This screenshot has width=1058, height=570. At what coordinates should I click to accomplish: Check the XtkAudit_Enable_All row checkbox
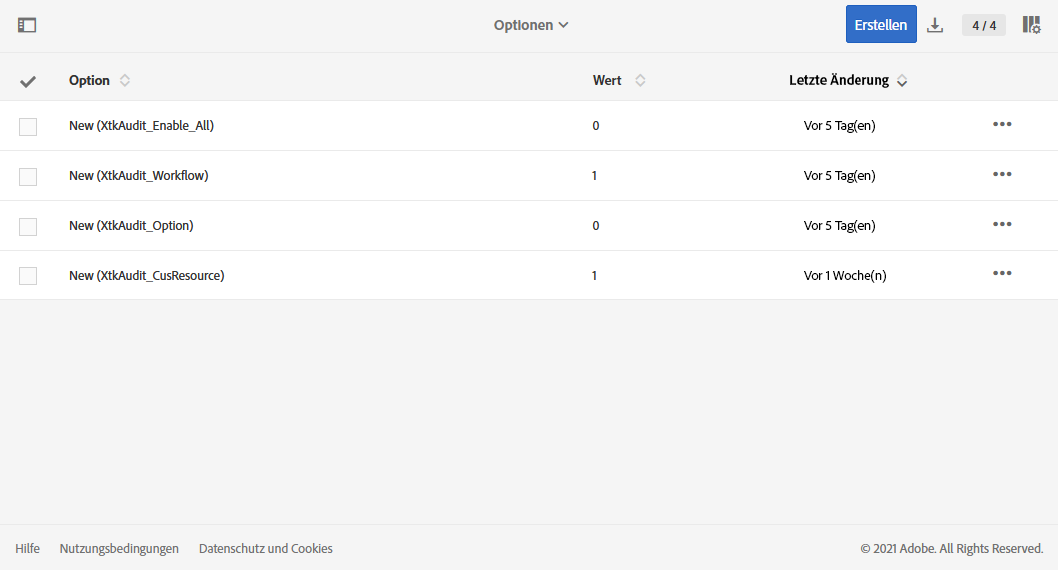tap(28, 126)
